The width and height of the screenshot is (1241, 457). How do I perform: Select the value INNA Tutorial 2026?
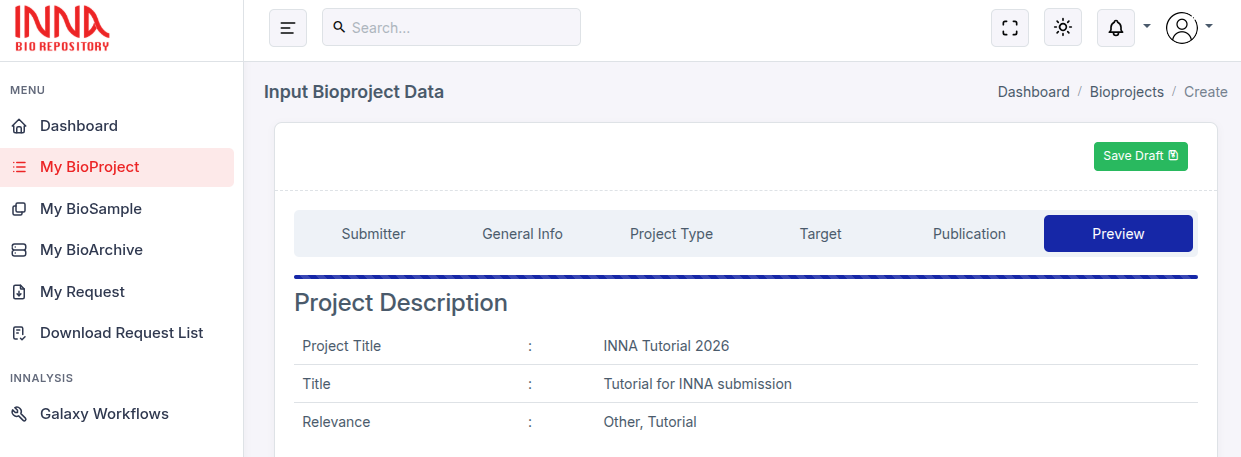tap(667, 346)
